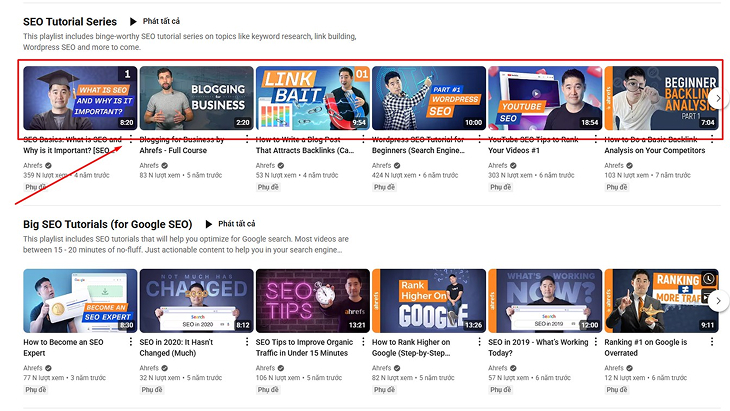
Task: Open options menu for SEO in 2019 video
Action: click(595, 342)
